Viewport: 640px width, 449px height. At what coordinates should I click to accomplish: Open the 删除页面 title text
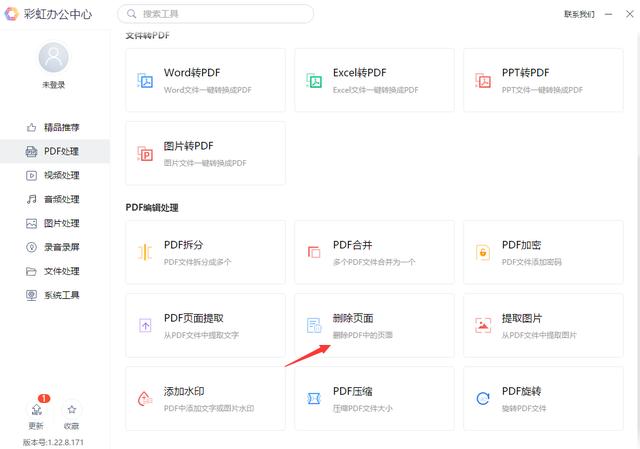(x=353, y=318)
